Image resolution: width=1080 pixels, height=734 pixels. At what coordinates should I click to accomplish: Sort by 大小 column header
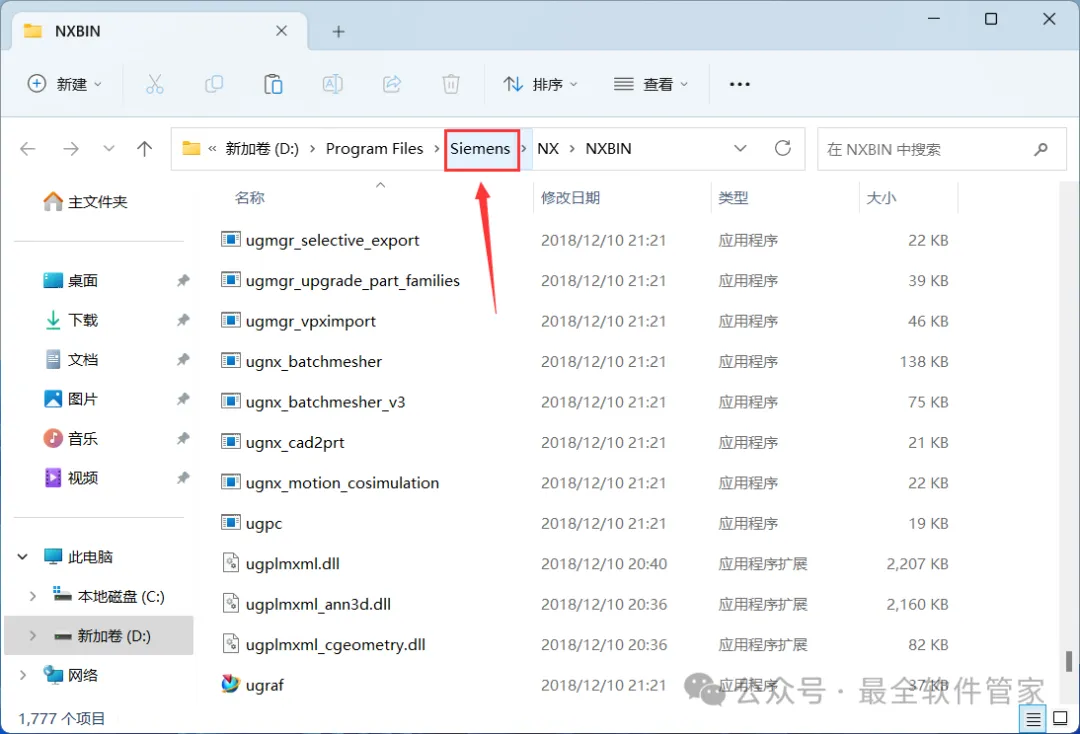pos(881,198)
